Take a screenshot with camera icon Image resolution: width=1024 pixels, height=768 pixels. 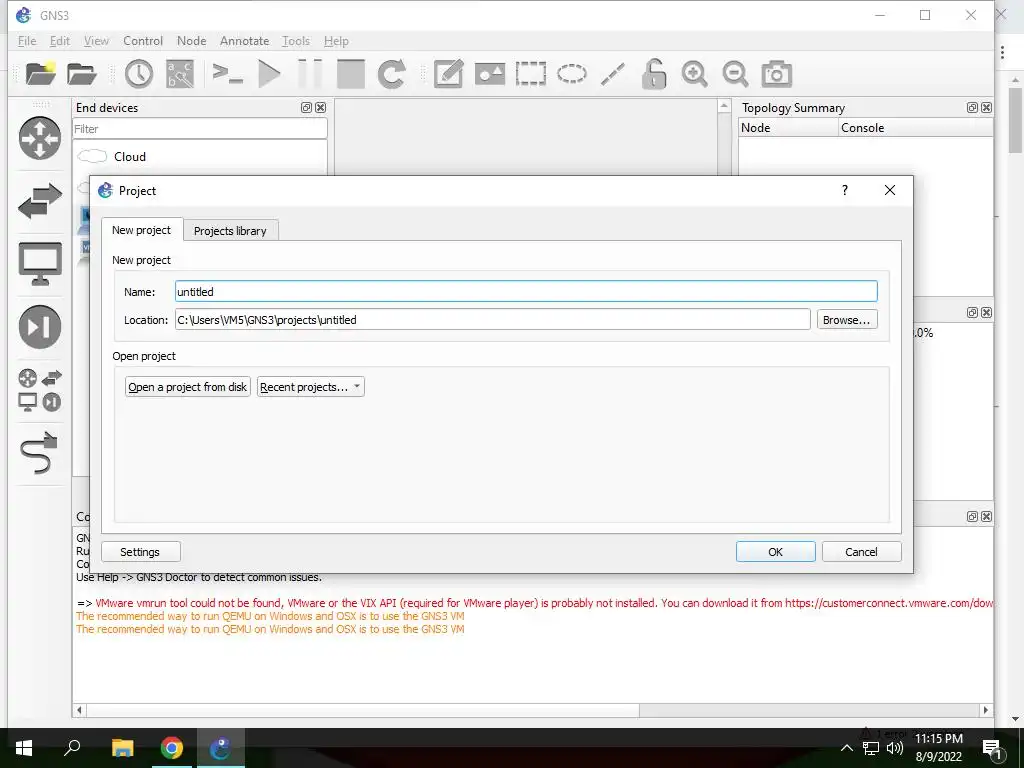776,73
